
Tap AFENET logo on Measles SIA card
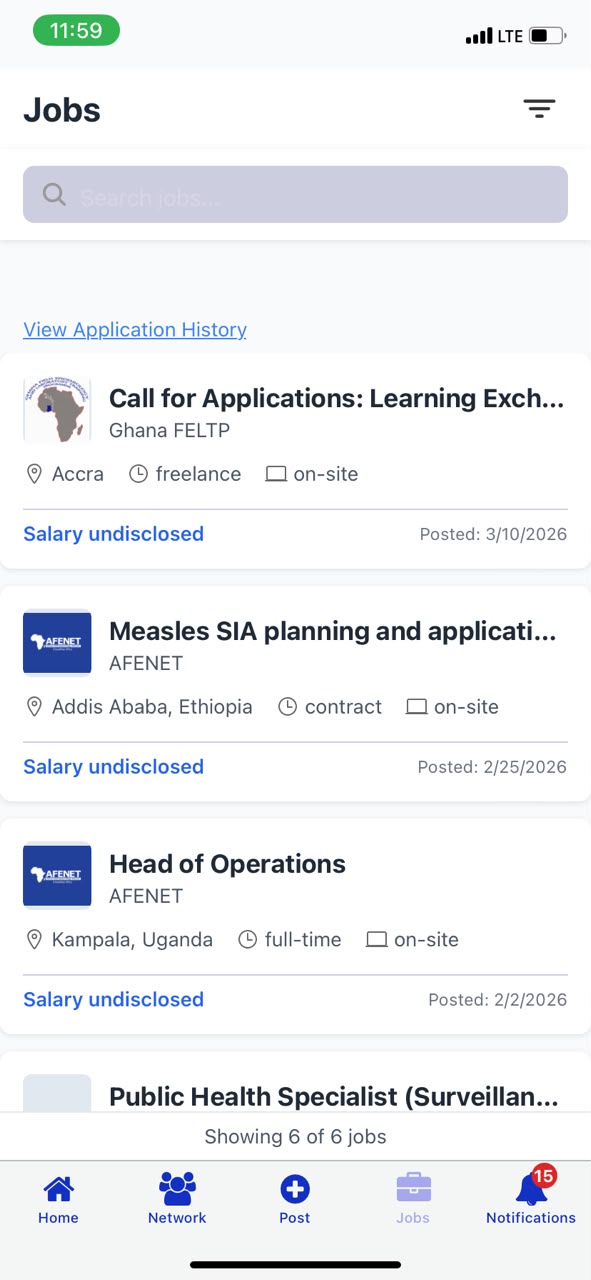coord(57,643)
